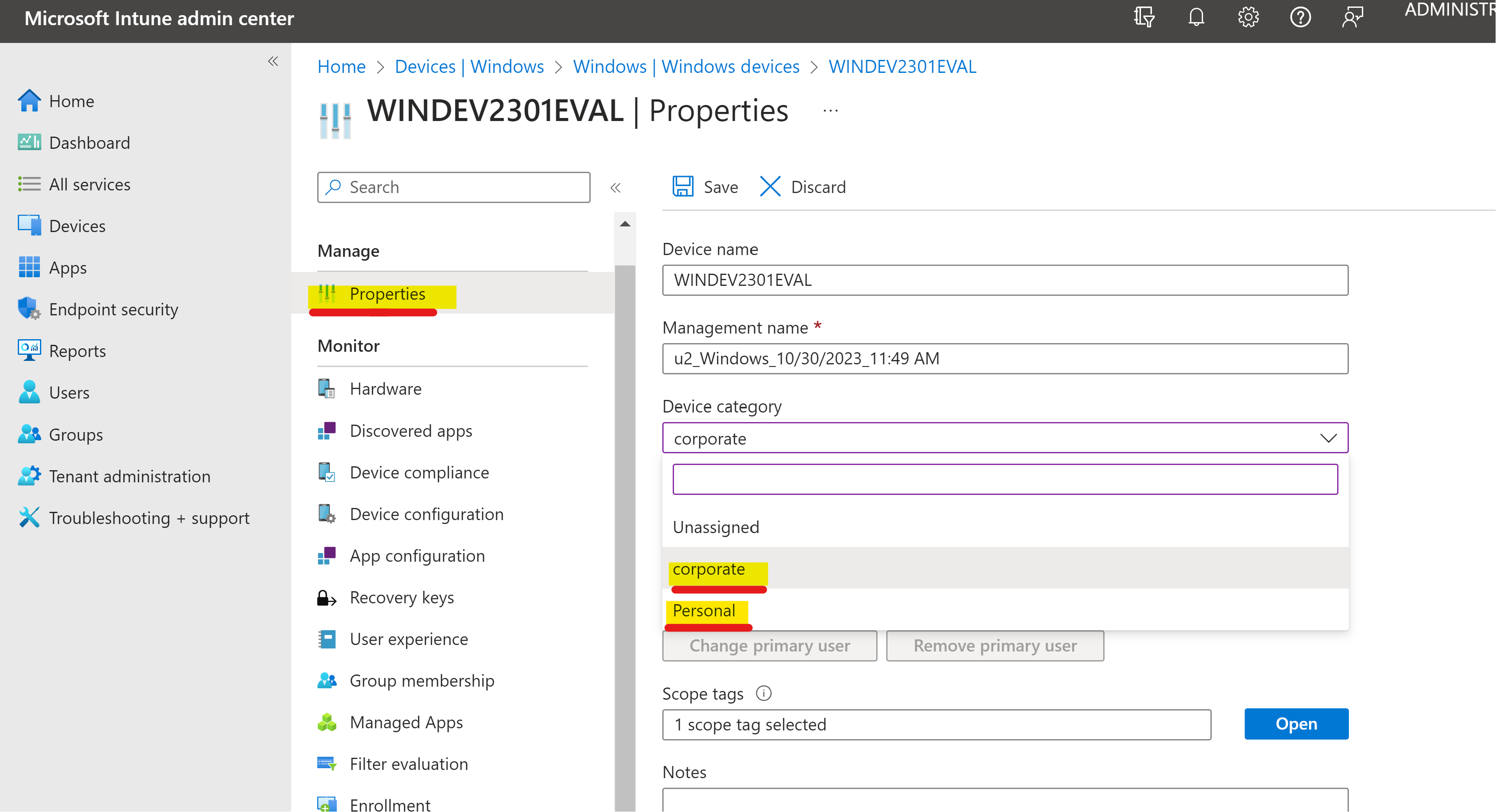
Task: Click the resource menu scrollbar thumb
Action: click(x=625, y=538)
